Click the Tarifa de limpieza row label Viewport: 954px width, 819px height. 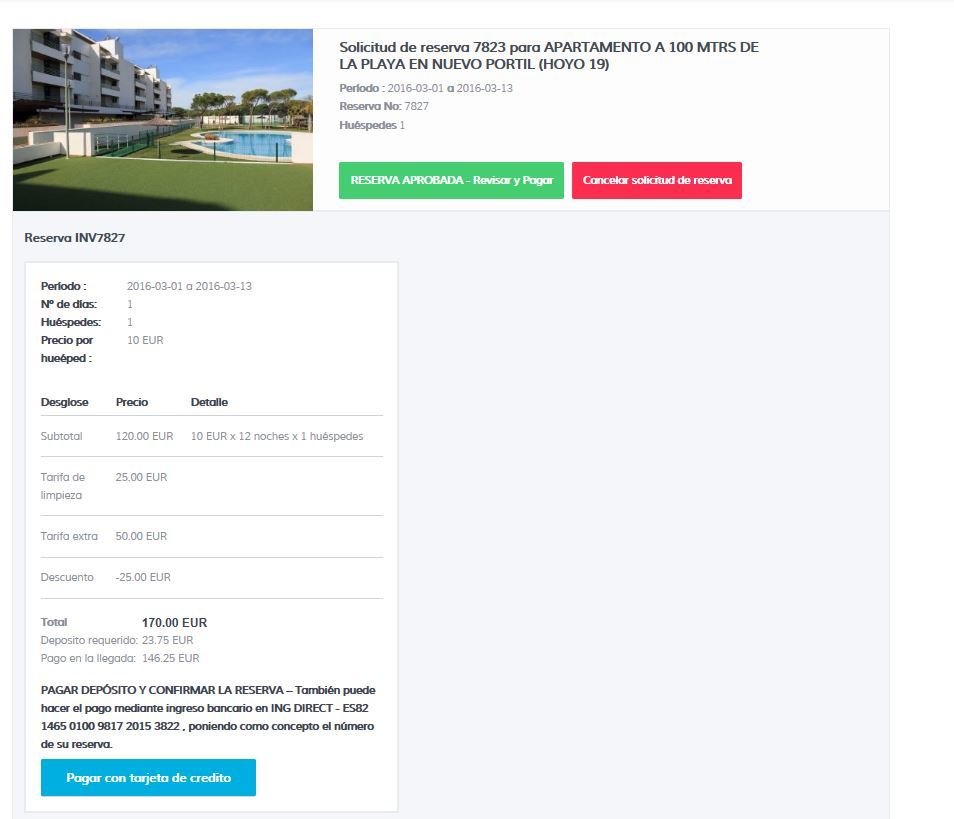(63, 486)
